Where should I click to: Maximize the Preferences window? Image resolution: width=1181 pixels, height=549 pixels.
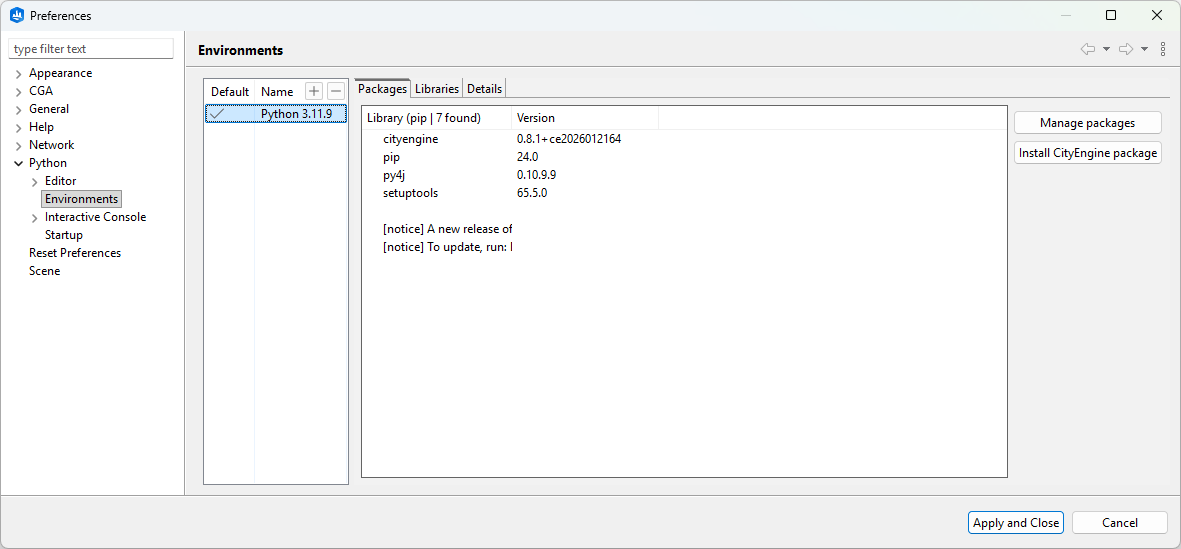click(1111, 15)
